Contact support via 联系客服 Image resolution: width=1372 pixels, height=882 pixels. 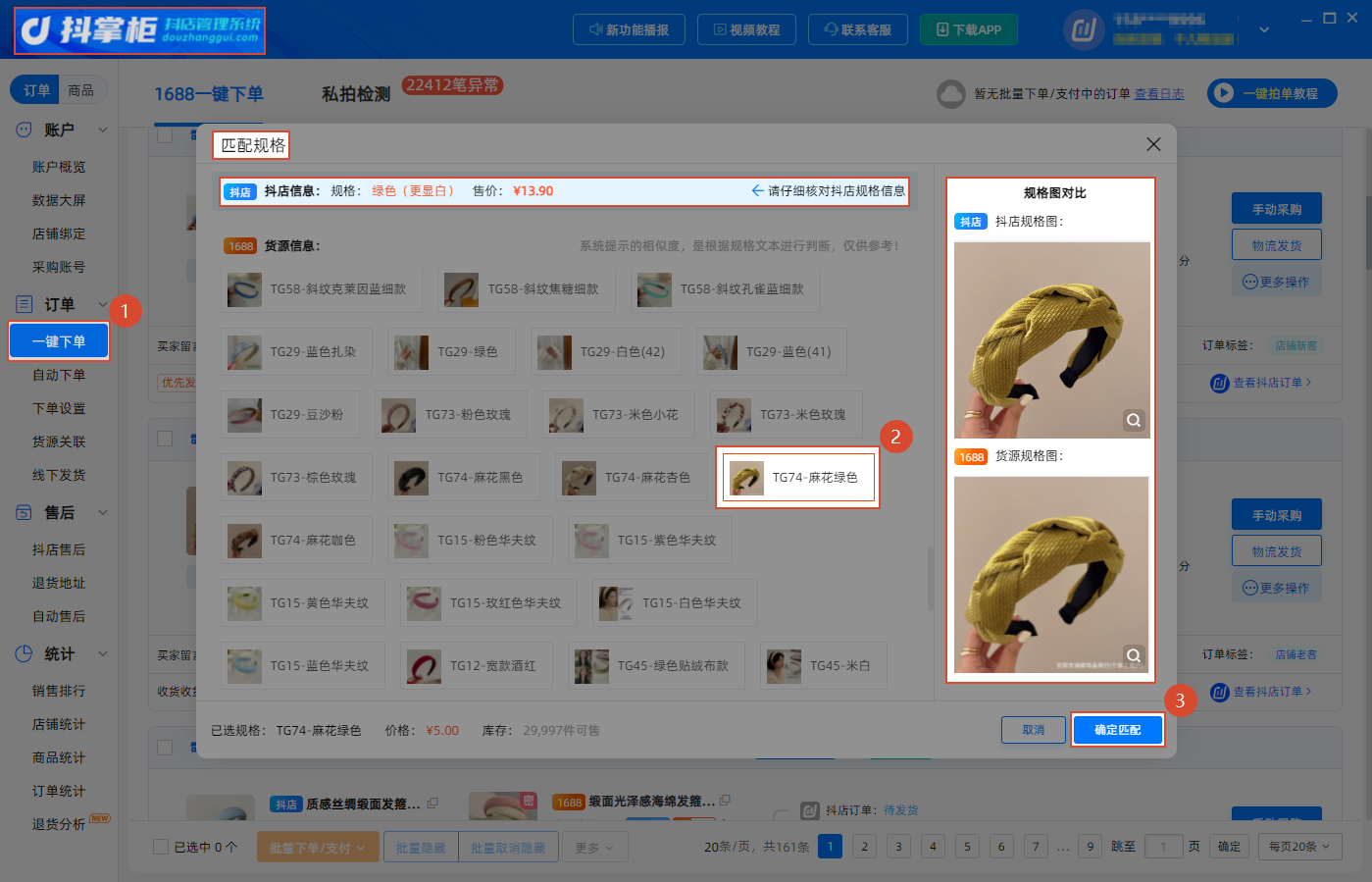coord(858,29)
